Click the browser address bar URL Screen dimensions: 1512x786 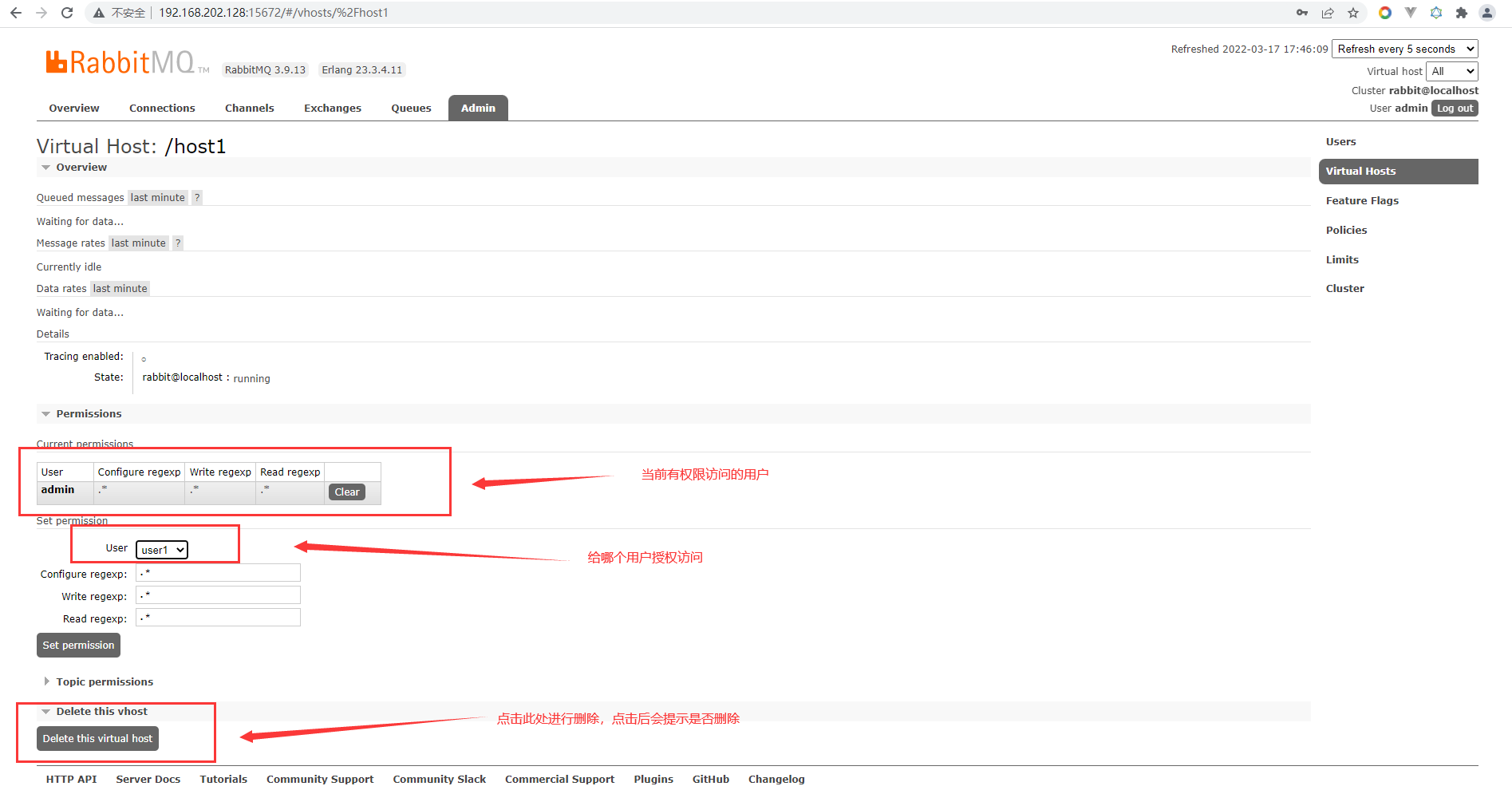[274, 13]
